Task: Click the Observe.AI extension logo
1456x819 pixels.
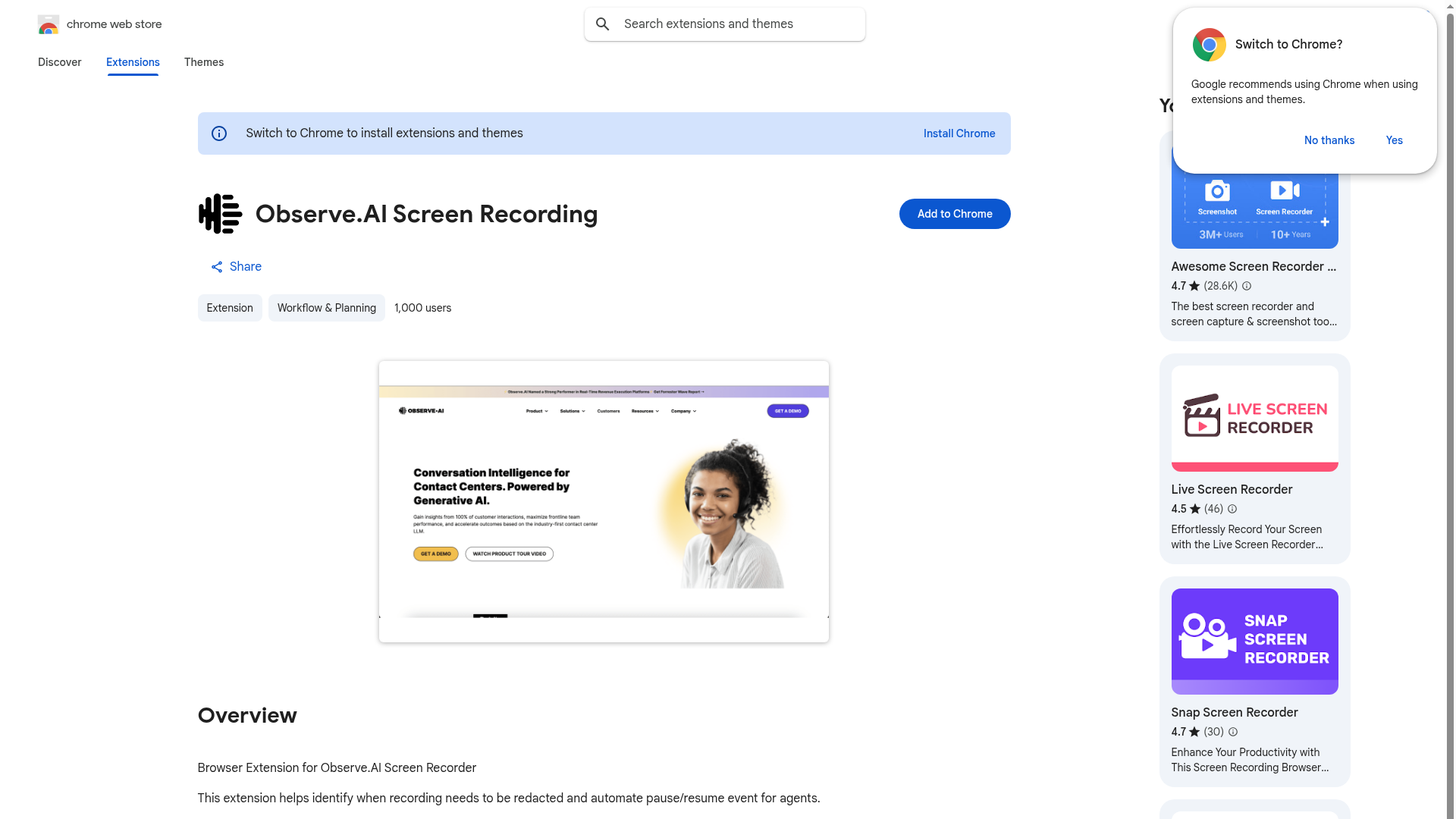Action: [x=220, y=214]
